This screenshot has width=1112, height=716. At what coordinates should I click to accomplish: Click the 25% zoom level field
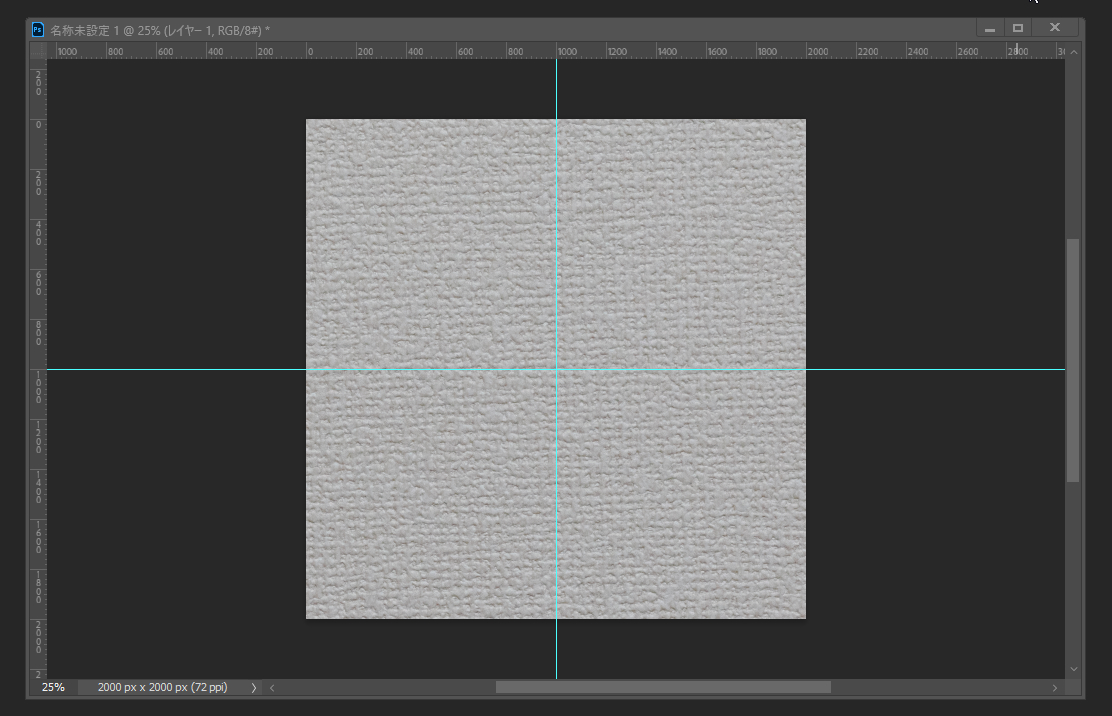pyautogui.click(x=53, y=688)
